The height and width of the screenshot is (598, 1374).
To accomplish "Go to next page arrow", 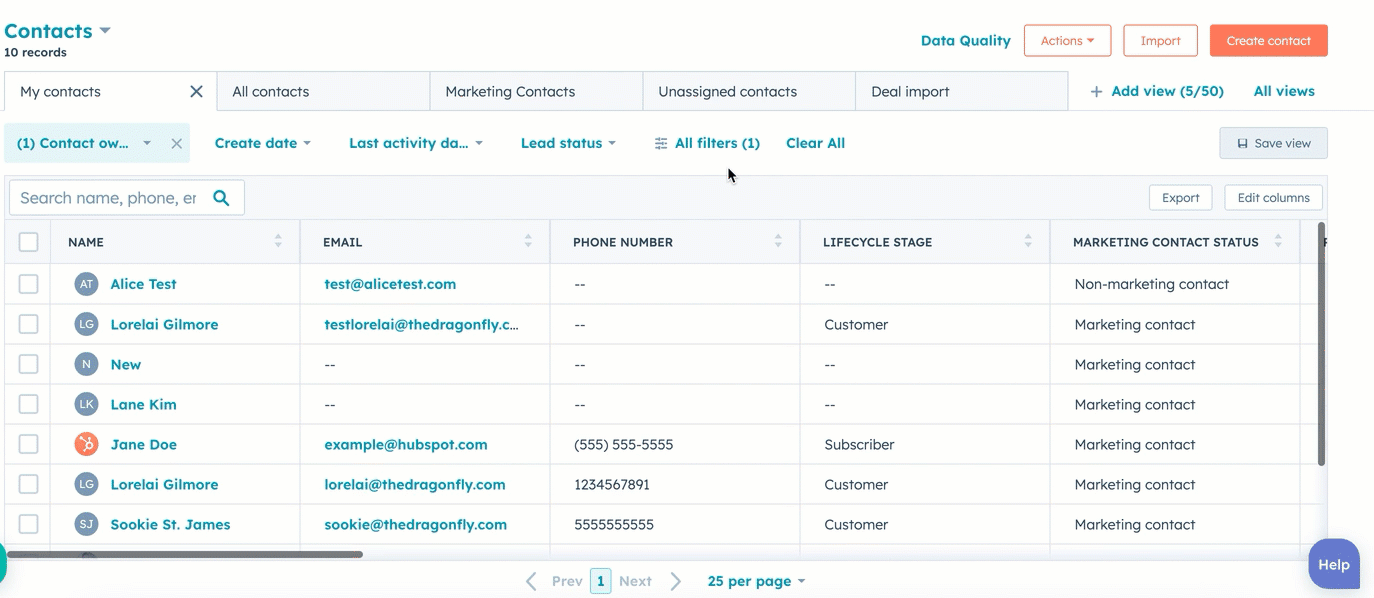I will coord(676,581).
